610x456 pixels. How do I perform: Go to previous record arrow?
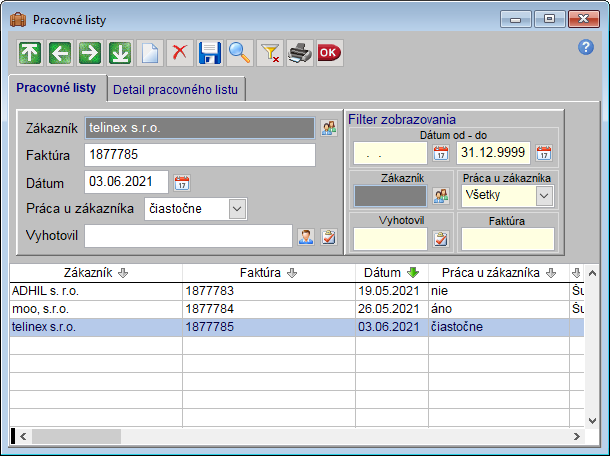pos(59,53)
